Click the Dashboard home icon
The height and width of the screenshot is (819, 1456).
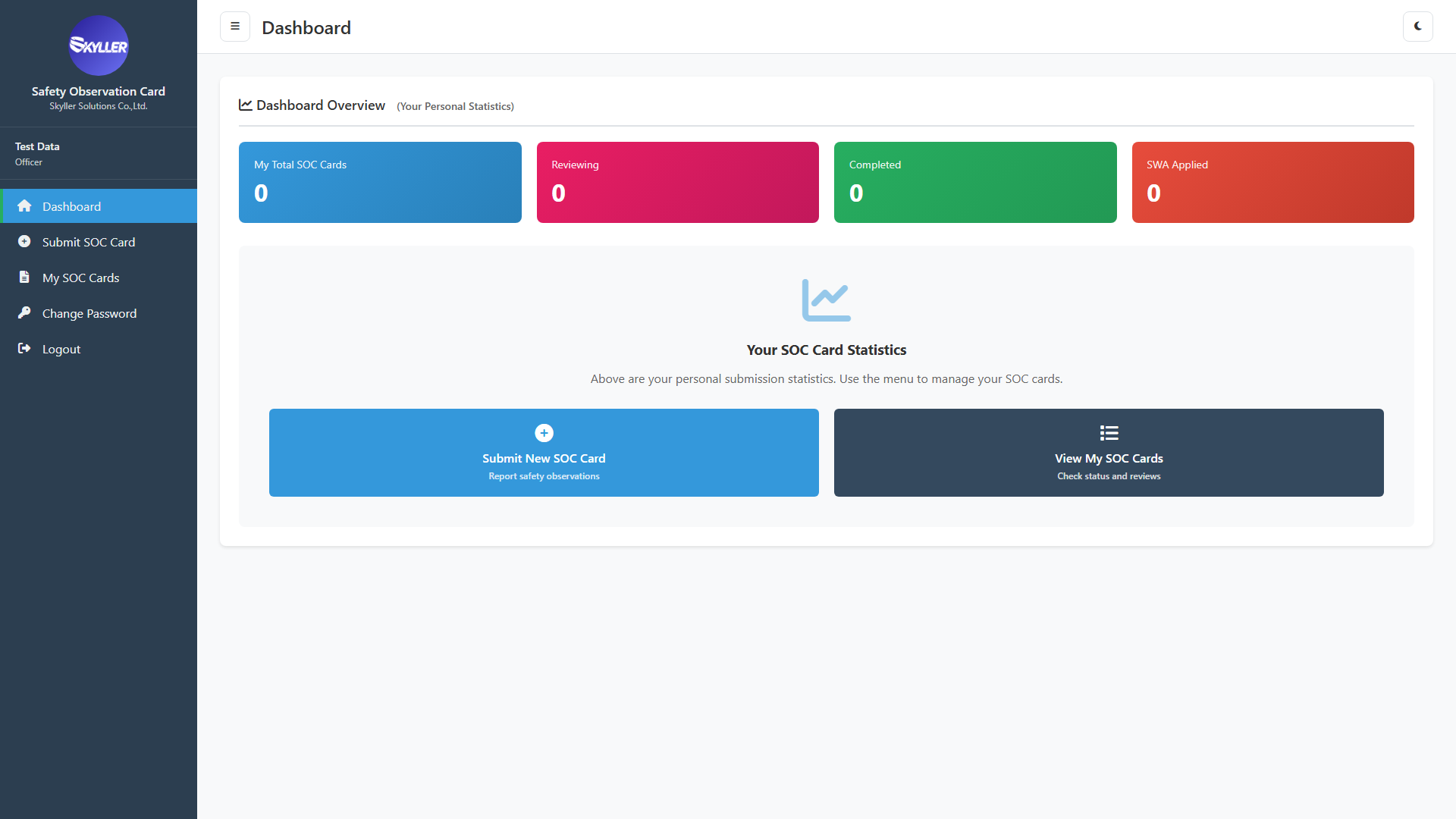[x=24, y=206]
